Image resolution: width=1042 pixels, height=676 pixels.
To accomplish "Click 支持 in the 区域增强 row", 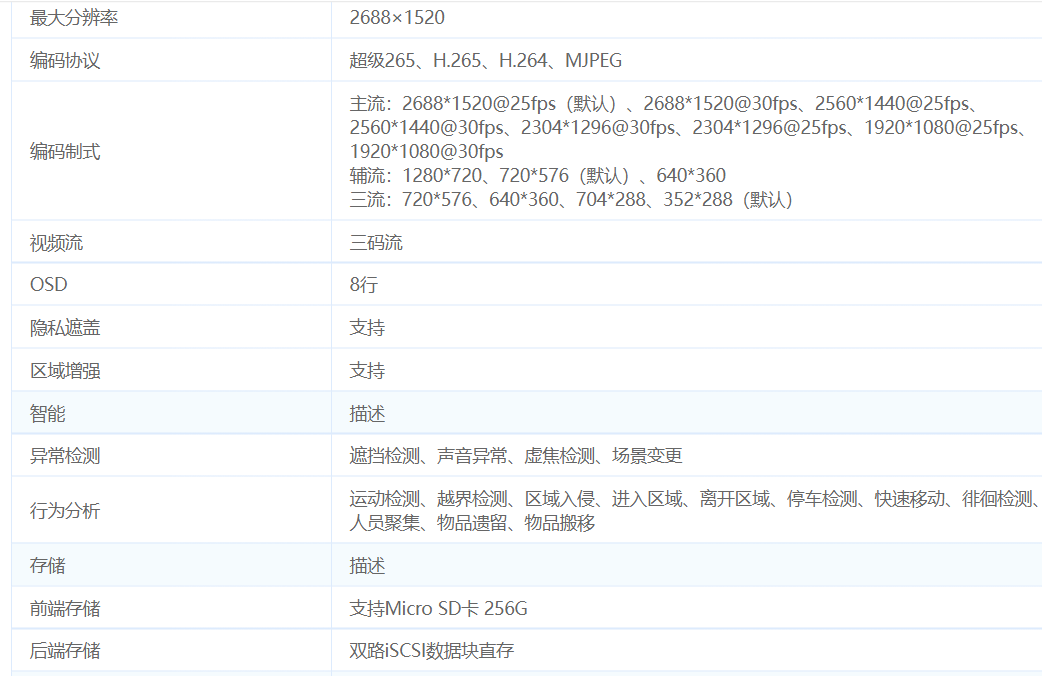I will tap(367, 371).
